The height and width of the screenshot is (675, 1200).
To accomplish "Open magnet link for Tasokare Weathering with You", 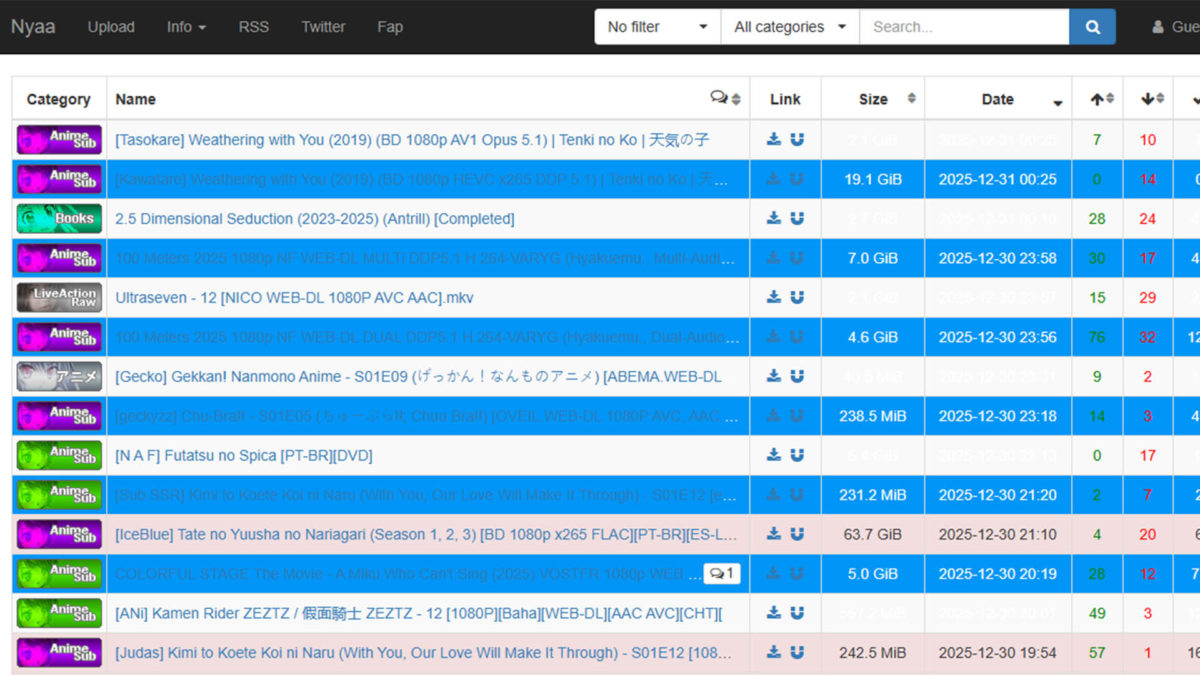I will (x=797, y=139).
